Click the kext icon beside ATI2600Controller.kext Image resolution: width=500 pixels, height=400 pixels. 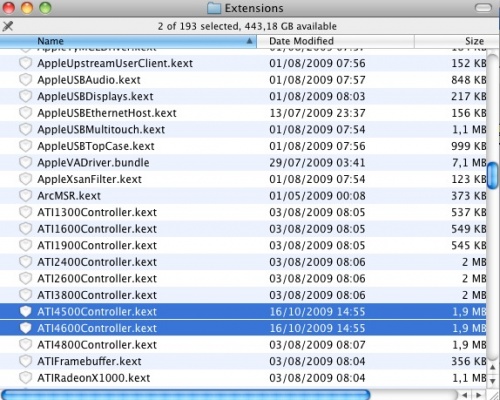coord(25,278)
